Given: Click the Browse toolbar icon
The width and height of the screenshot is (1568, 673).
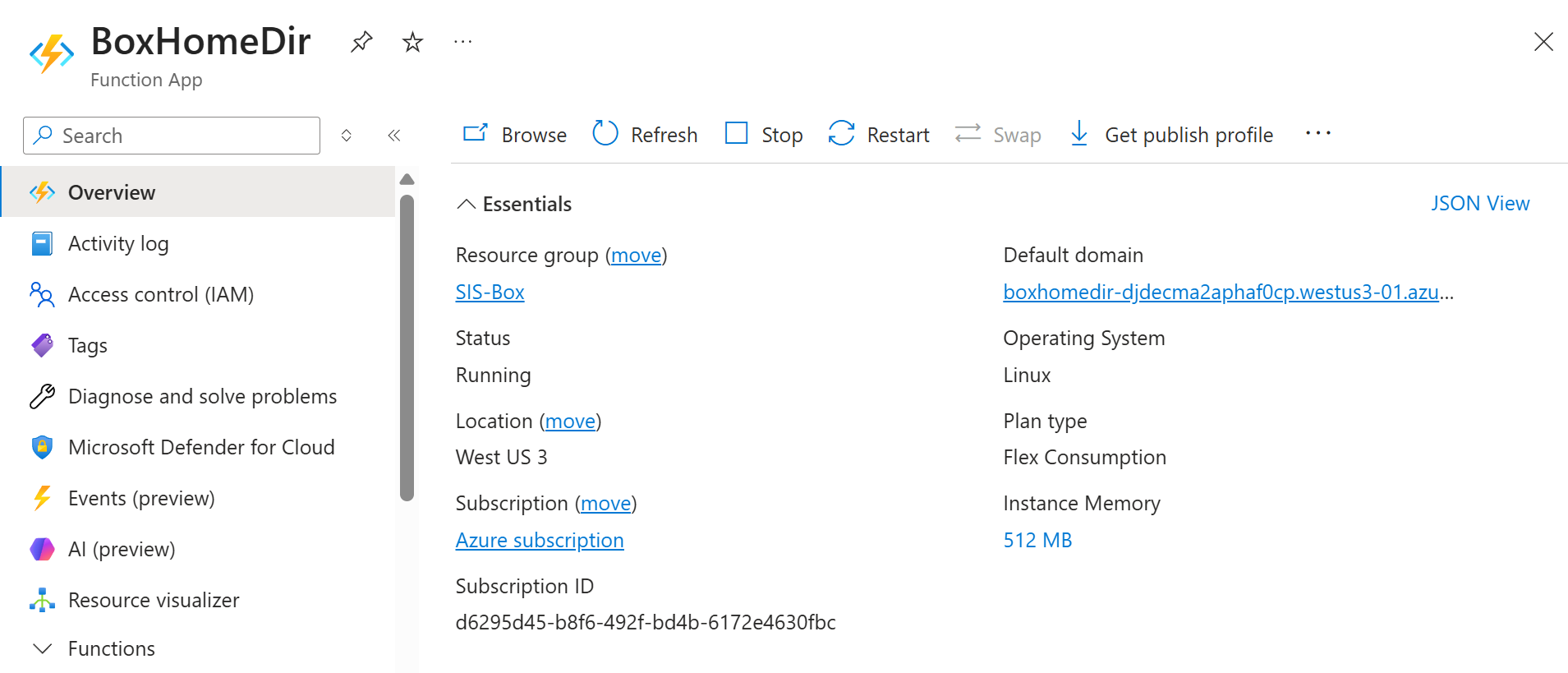Looking at the screenshot, I should pos(476,133).
